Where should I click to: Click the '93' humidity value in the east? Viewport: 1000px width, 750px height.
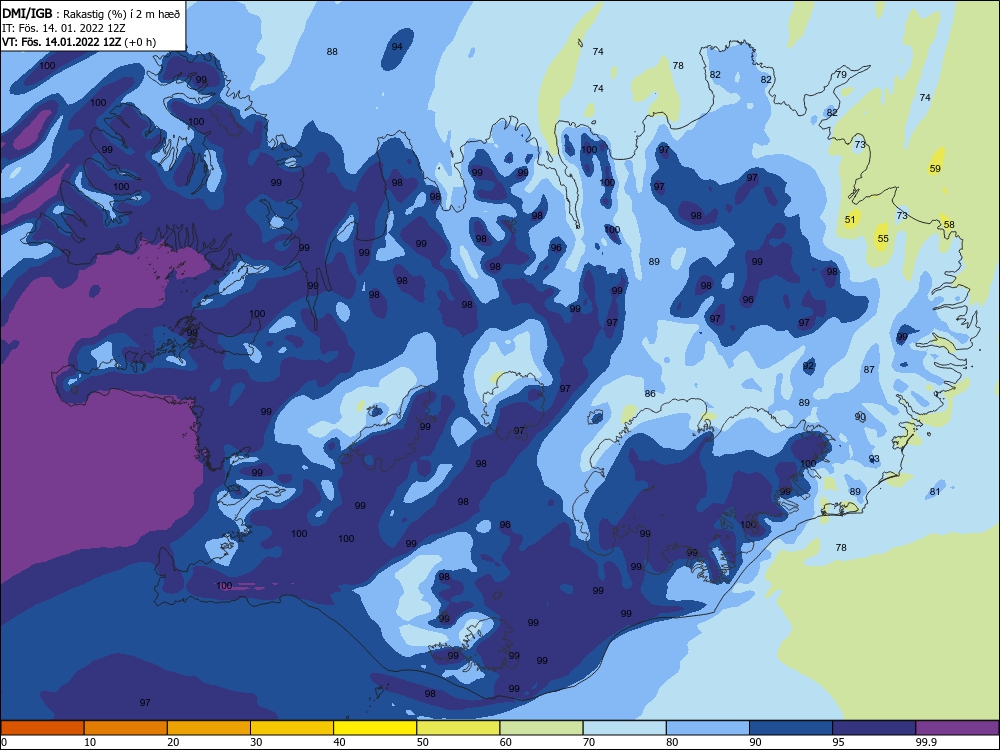(874, 459)
